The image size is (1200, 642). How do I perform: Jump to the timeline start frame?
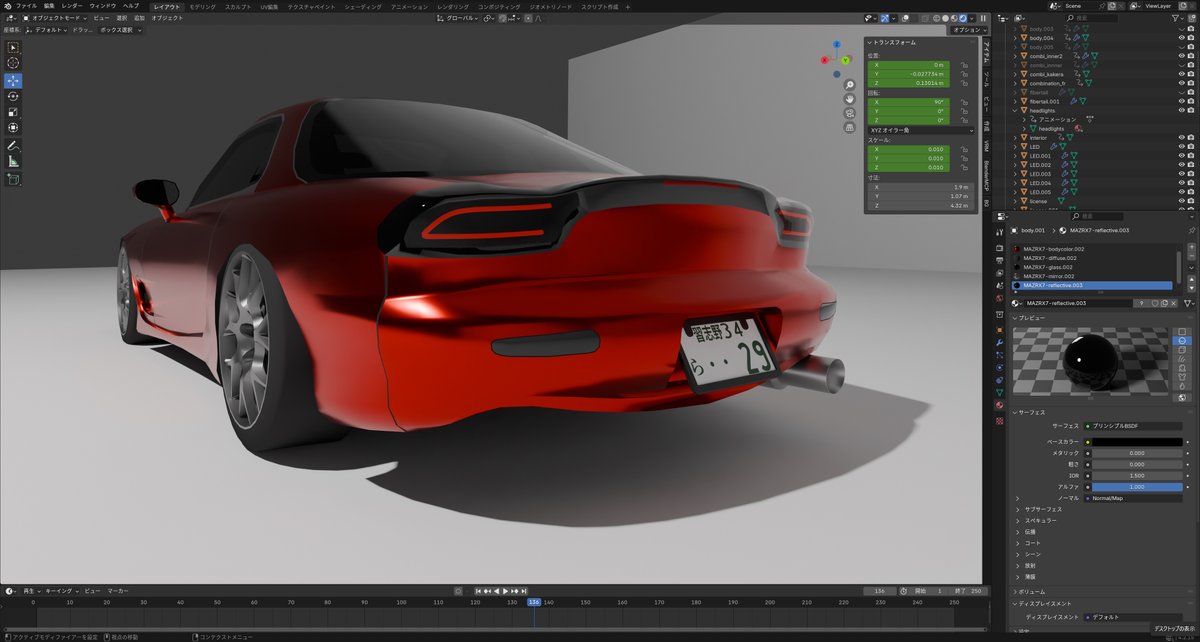tap(480, 591)
